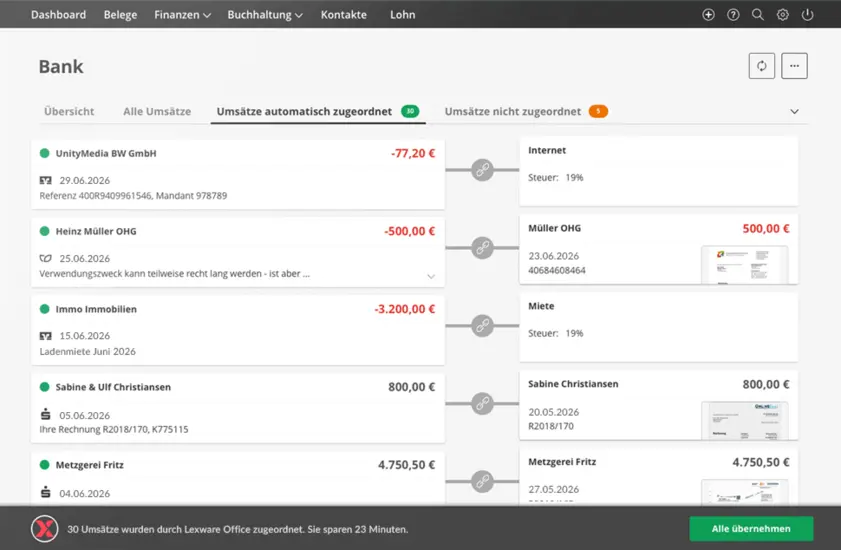Select the Alle Umsätze tab
This screenshot has width=841, height=550.
point(157,112)
